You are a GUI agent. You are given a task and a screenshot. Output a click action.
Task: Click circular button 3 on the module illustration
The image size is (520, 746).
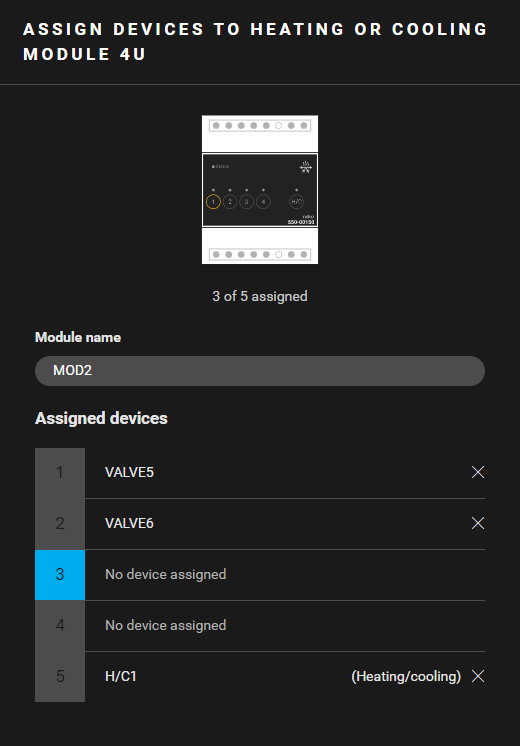(246, 202)
